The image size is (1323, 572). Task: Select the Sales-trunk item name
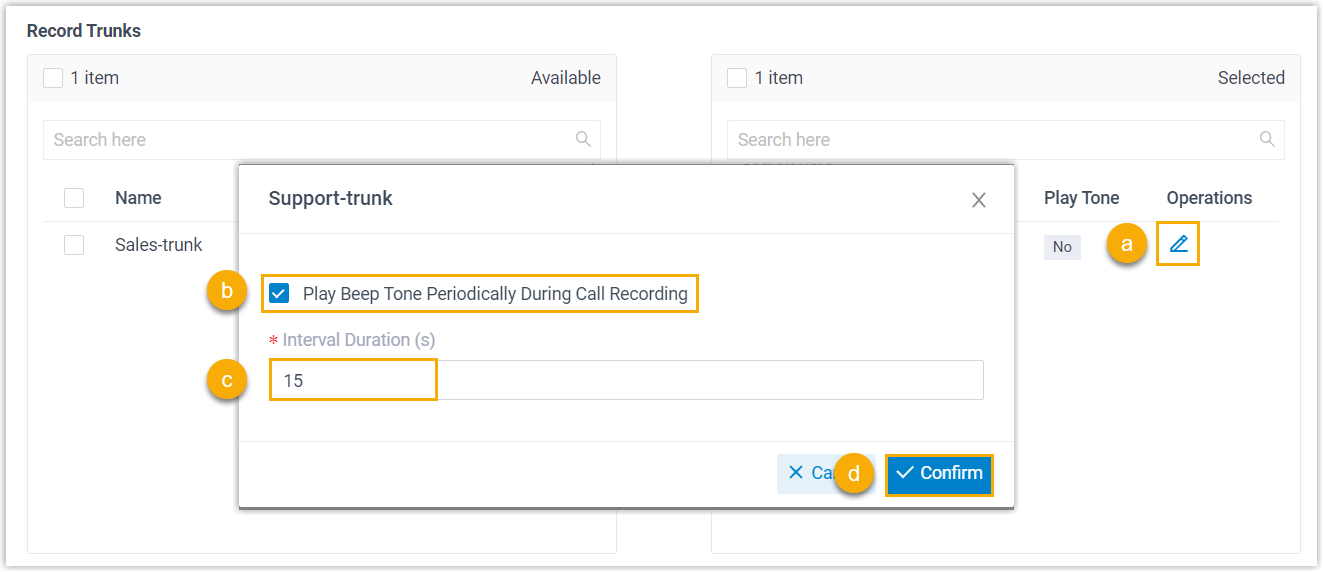pyautogui.click(x=158, y=245)
